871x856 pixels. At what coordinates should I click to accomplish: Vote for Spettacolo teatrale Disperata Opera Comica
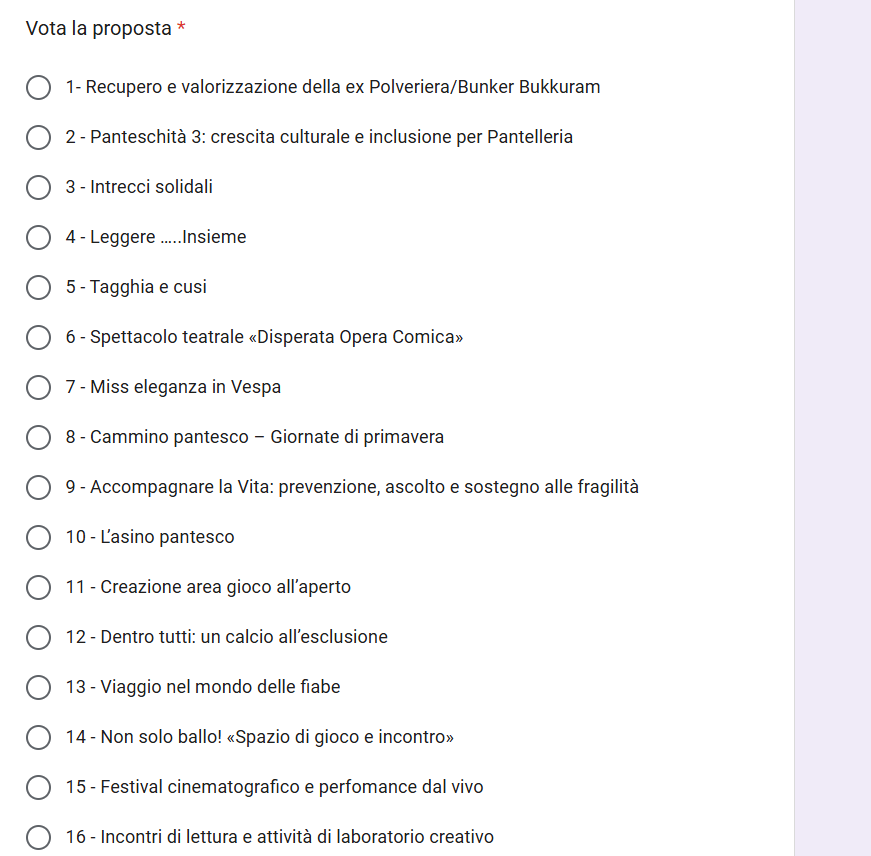coord(38,337)
